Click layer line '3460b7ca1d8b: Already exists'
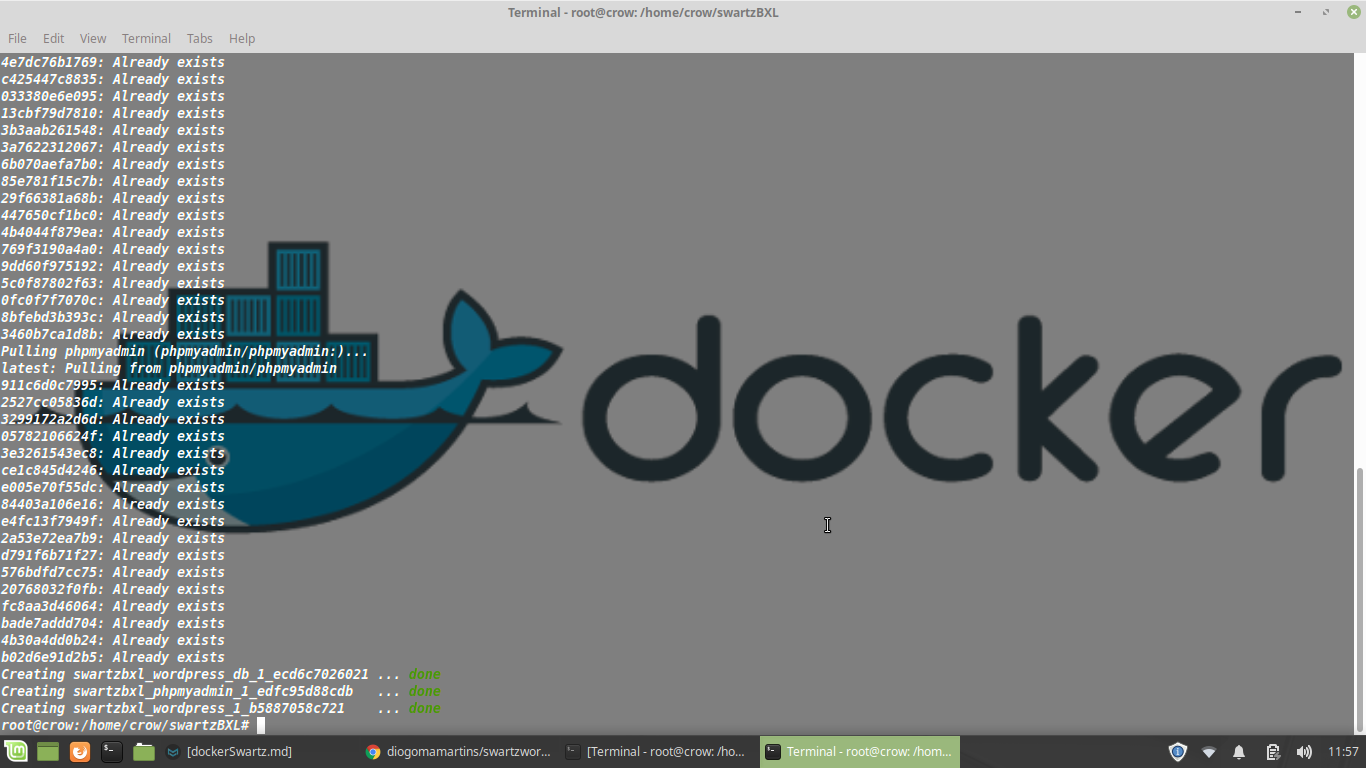The width and height of the screenshot is (1366, 768). pos(113,334)
